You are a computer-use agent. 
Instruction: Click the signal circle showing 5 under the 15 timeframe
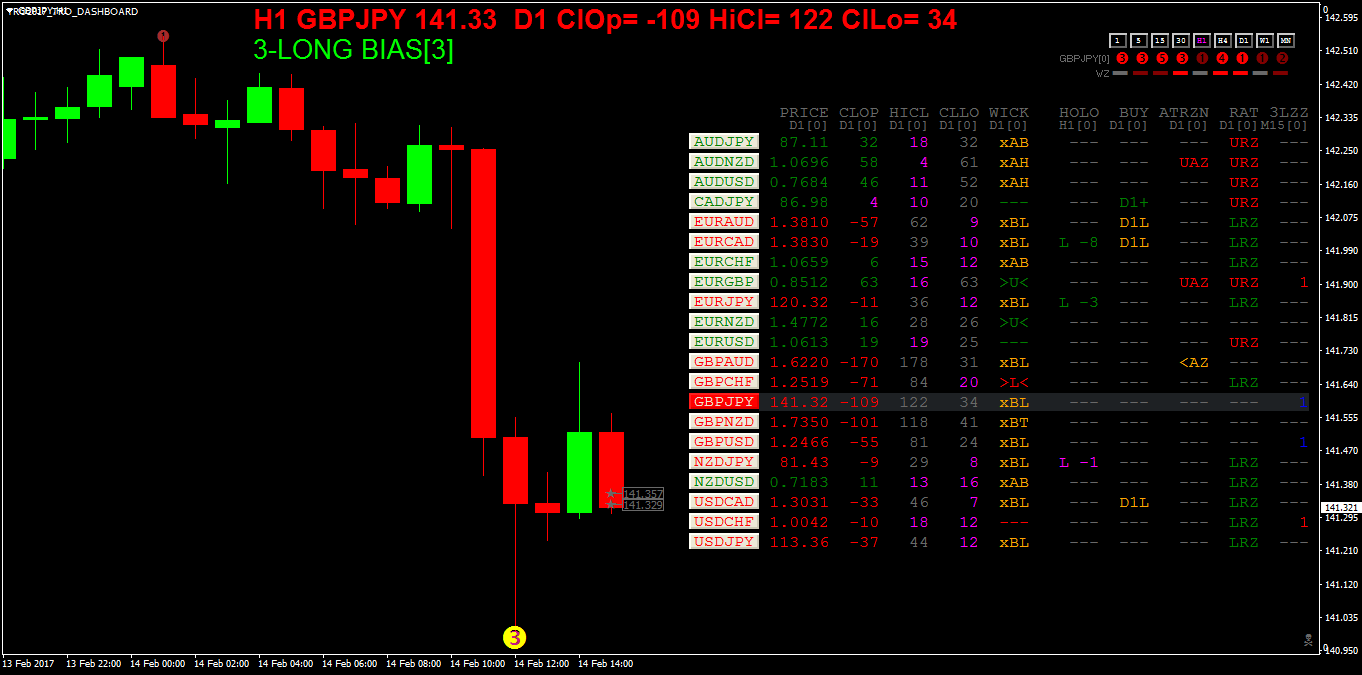pyautogui.click(x=1162, y=58)
